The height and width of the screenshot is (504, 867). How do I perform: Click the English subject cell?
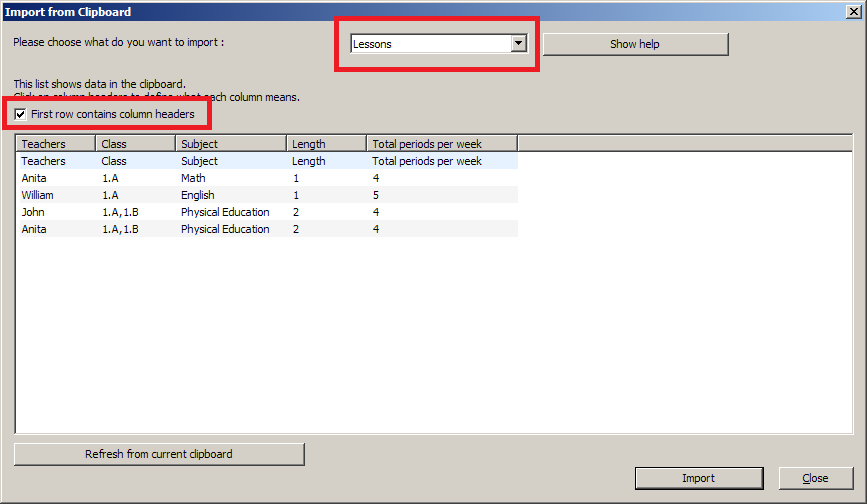click(198, 195)
